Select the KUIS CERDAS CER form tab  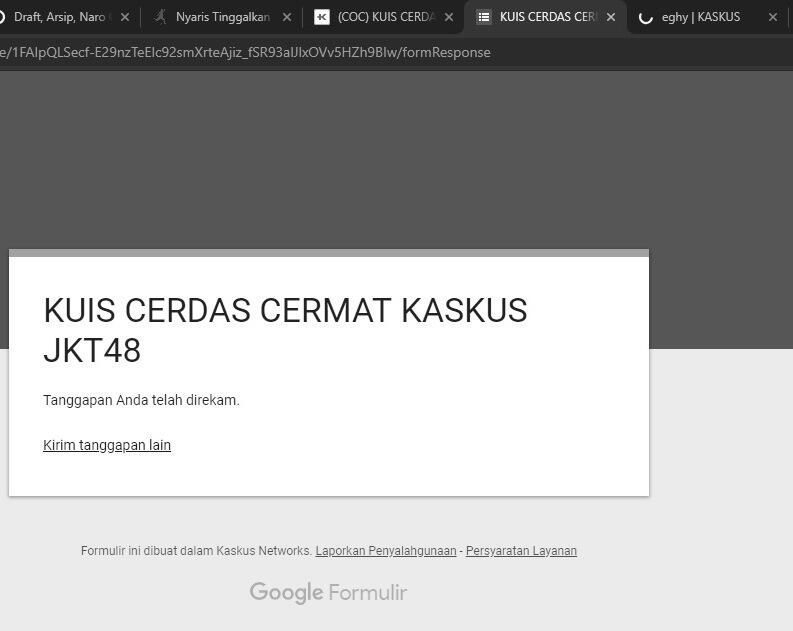tap(547, 17)
